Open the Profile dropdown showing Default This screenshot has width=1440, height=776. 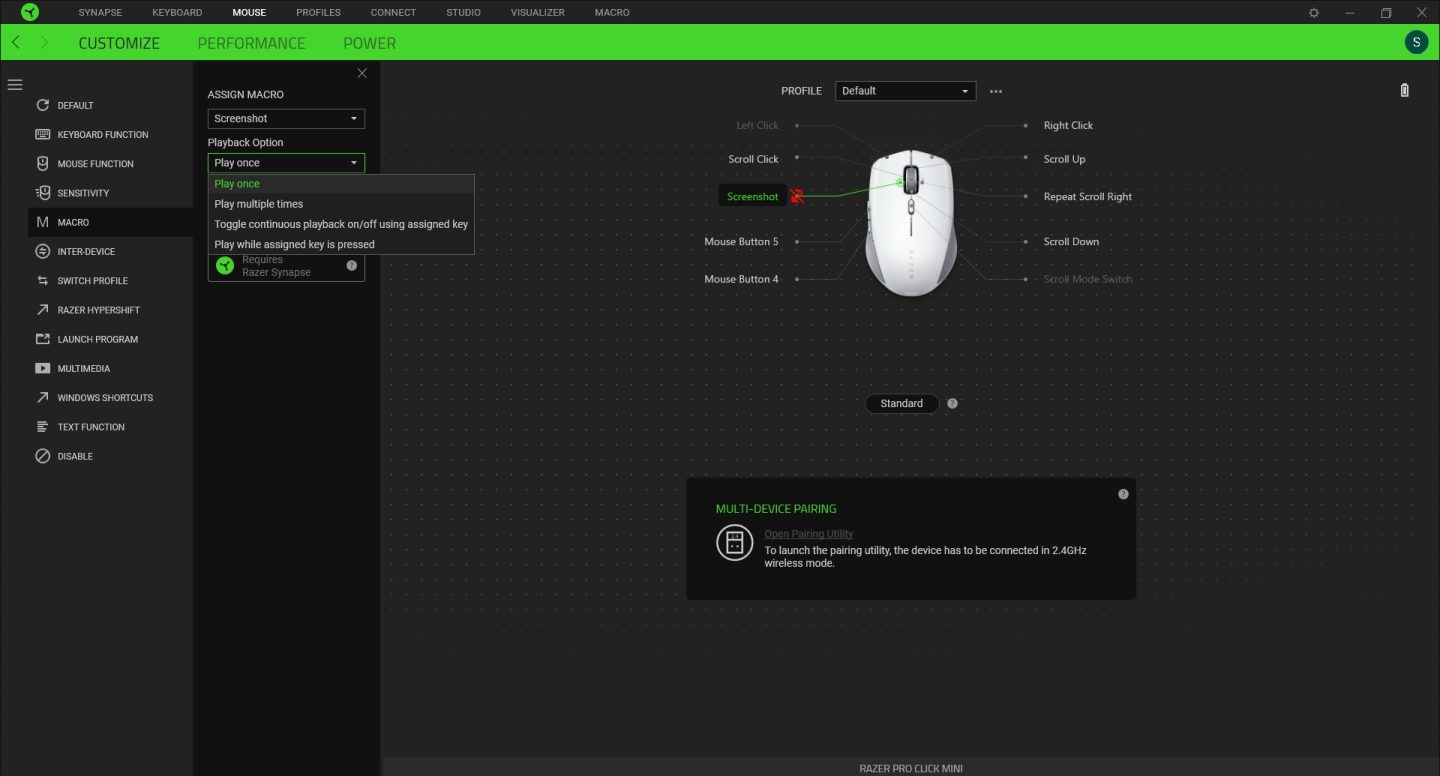pyautogui.click(x=905, y=90)
